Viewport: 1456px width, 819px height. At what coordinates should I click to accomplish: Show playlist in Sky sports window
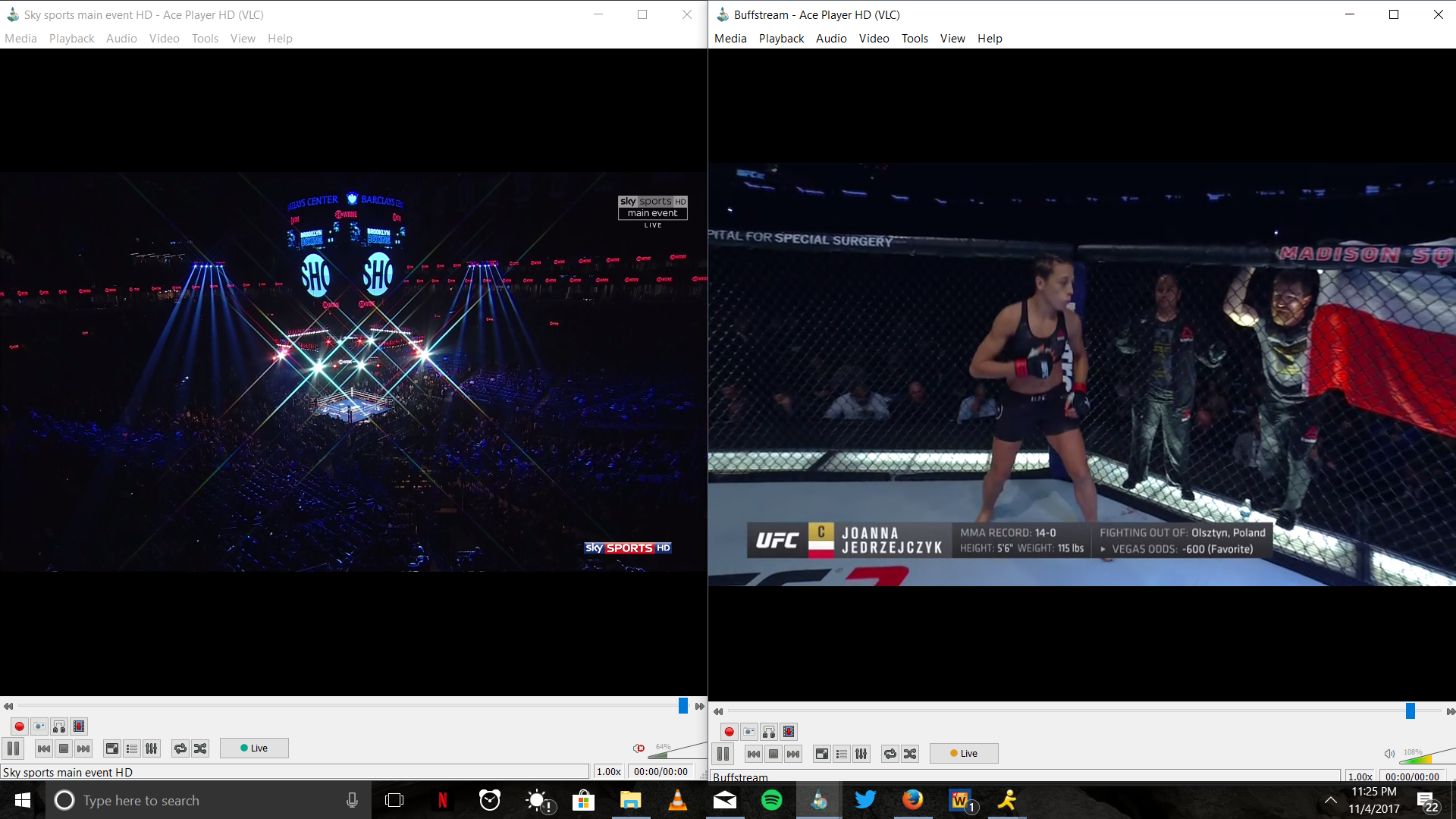coord(132,748)
